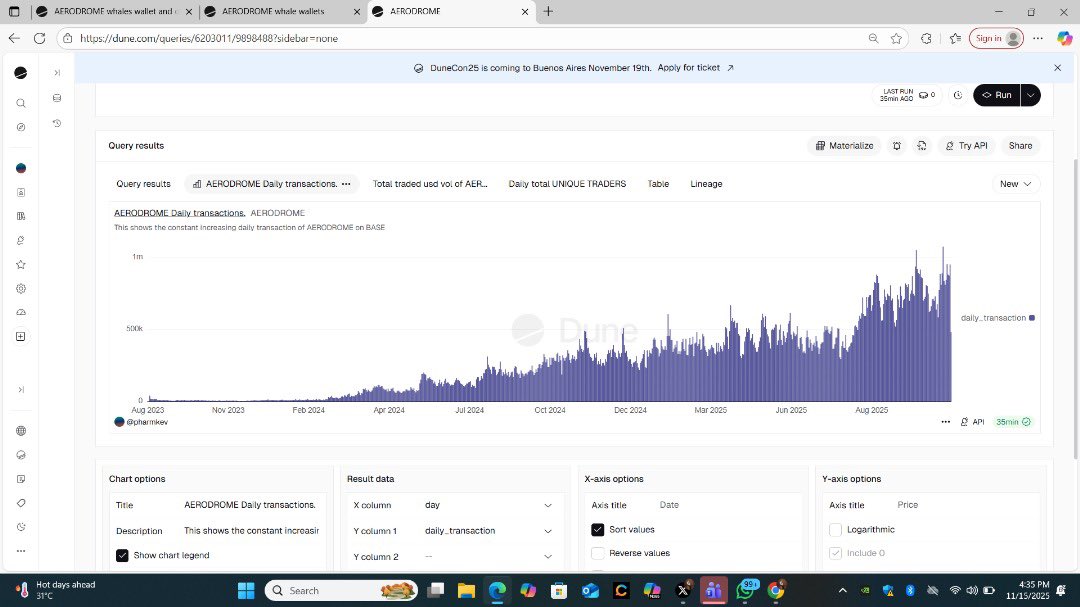Open the New visualization dropdown
The width and height of the screenshot is (1080, 607).
1015,184
